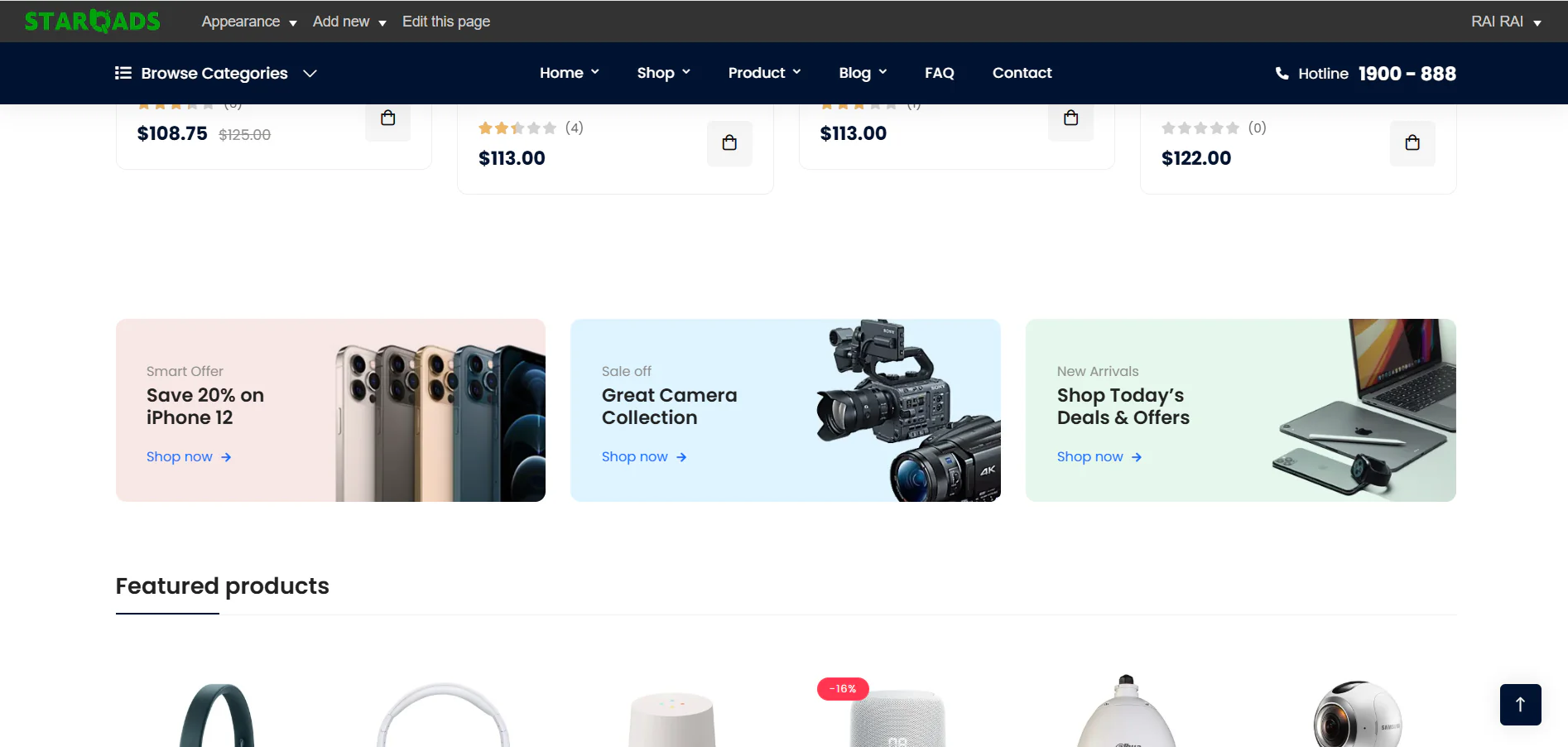The width and height of the screenshot is (1568, 747).
Task: Go to the Contact page
Action: tap(1022, 73)
